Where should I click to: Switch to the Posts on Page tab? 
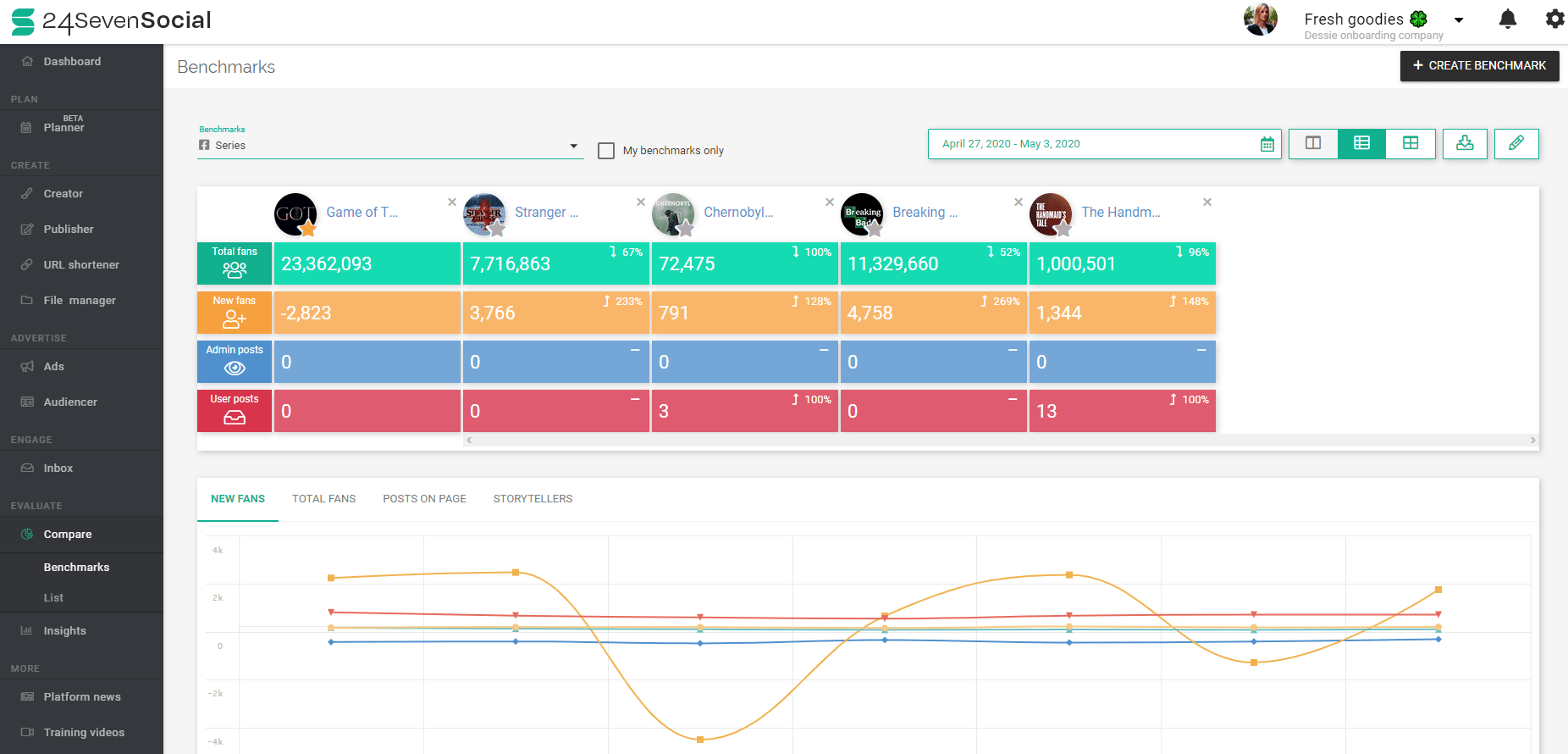pos(424,499)
